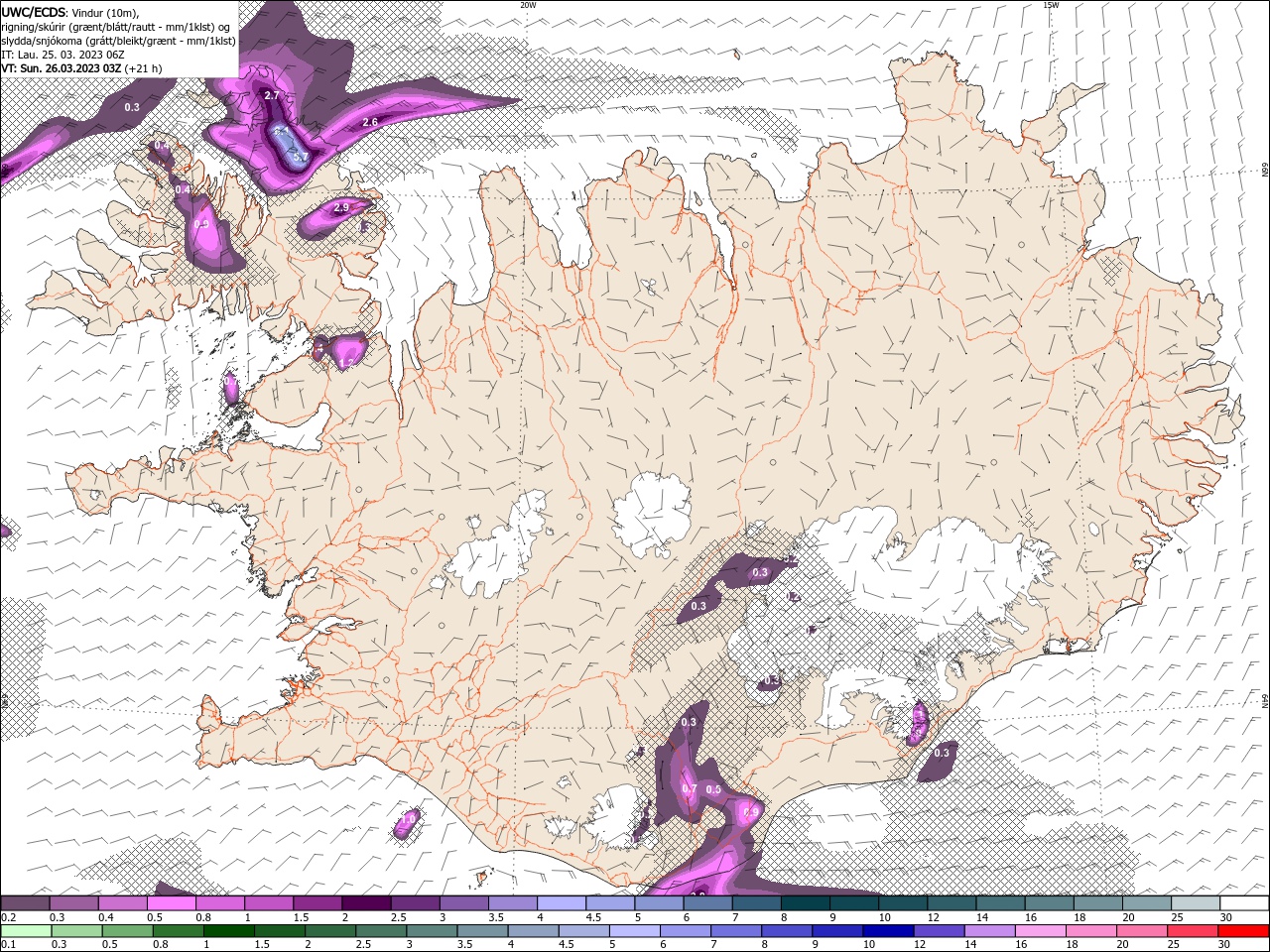Click the 'VT: Sun. 26.03.2023 03Z' valid time
The height and width of the screenshot is (952, 1270).
click(x=62, y=68)
